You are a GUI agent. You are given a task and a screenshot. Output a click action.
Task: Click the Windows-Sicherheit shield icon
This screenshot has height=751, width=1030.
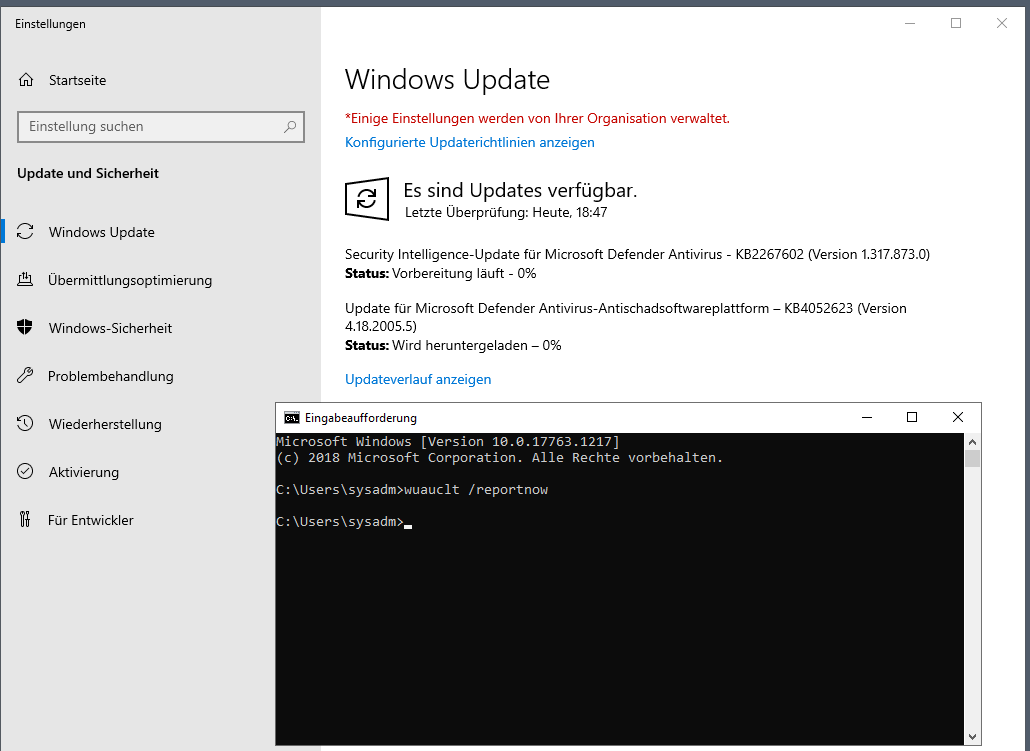pyautogui.click(x=25, y=327)
